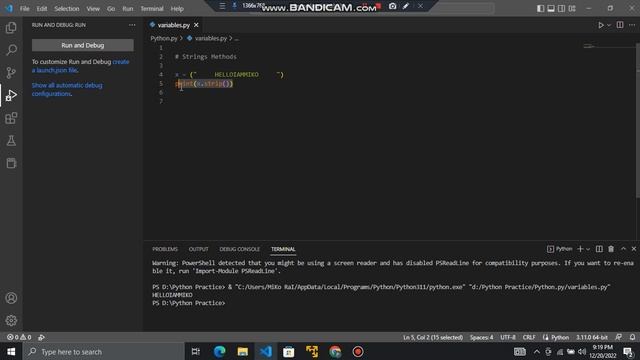Kill terminal with the trash icon
Image resolution: width=640 pixels, height=360 pixels.
611,249
